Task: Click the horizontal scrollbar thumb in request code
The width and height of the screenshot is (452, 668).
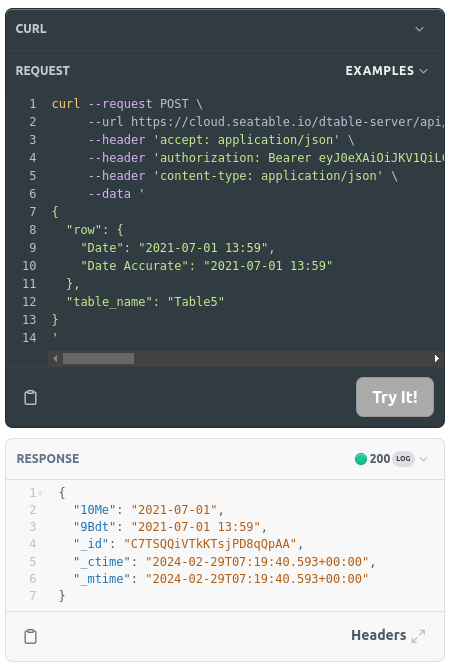Action: tap(98, 359)
